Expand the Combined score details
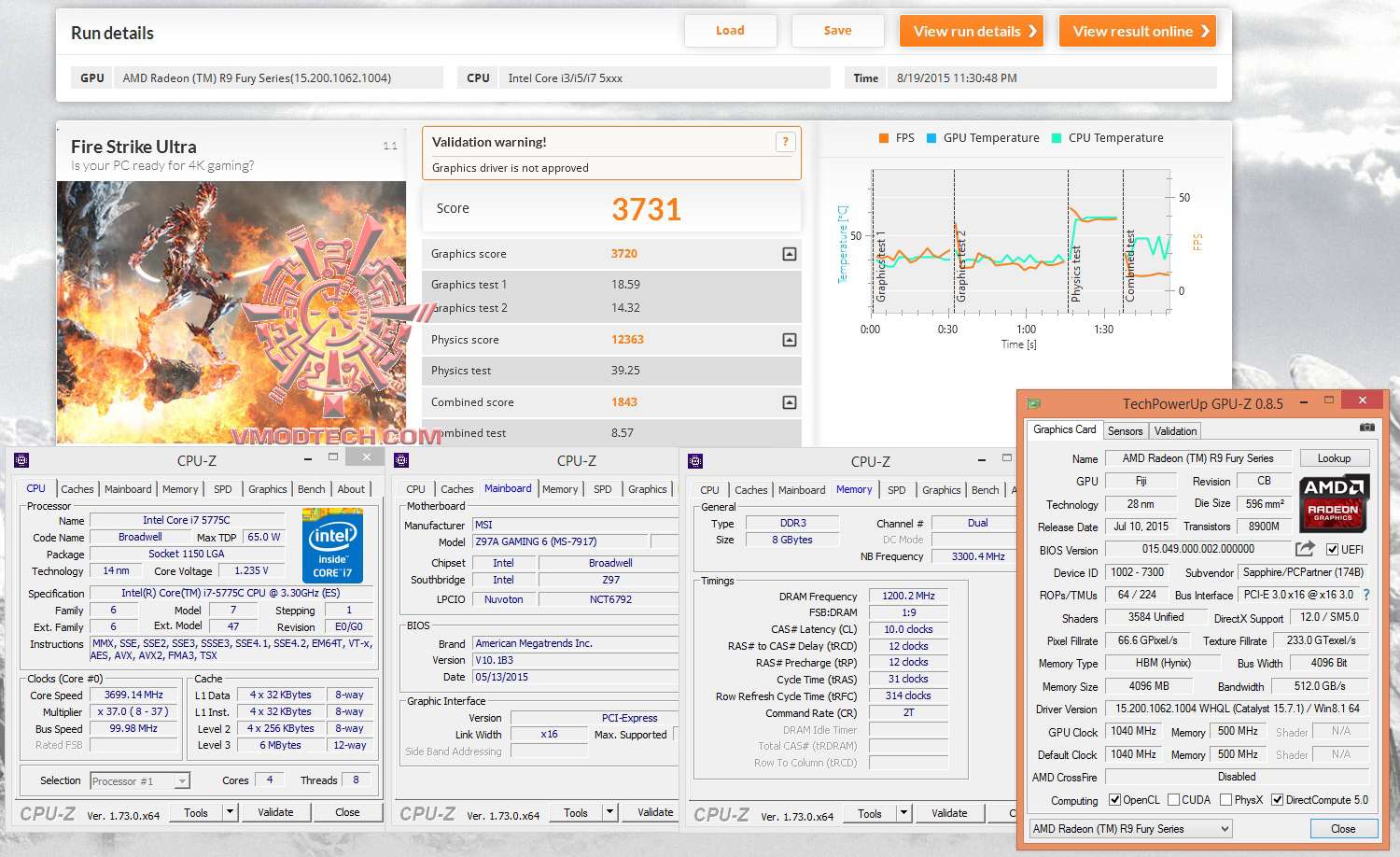The width and height of the screenshot is (1400, 857). click(x=790, y=402)
